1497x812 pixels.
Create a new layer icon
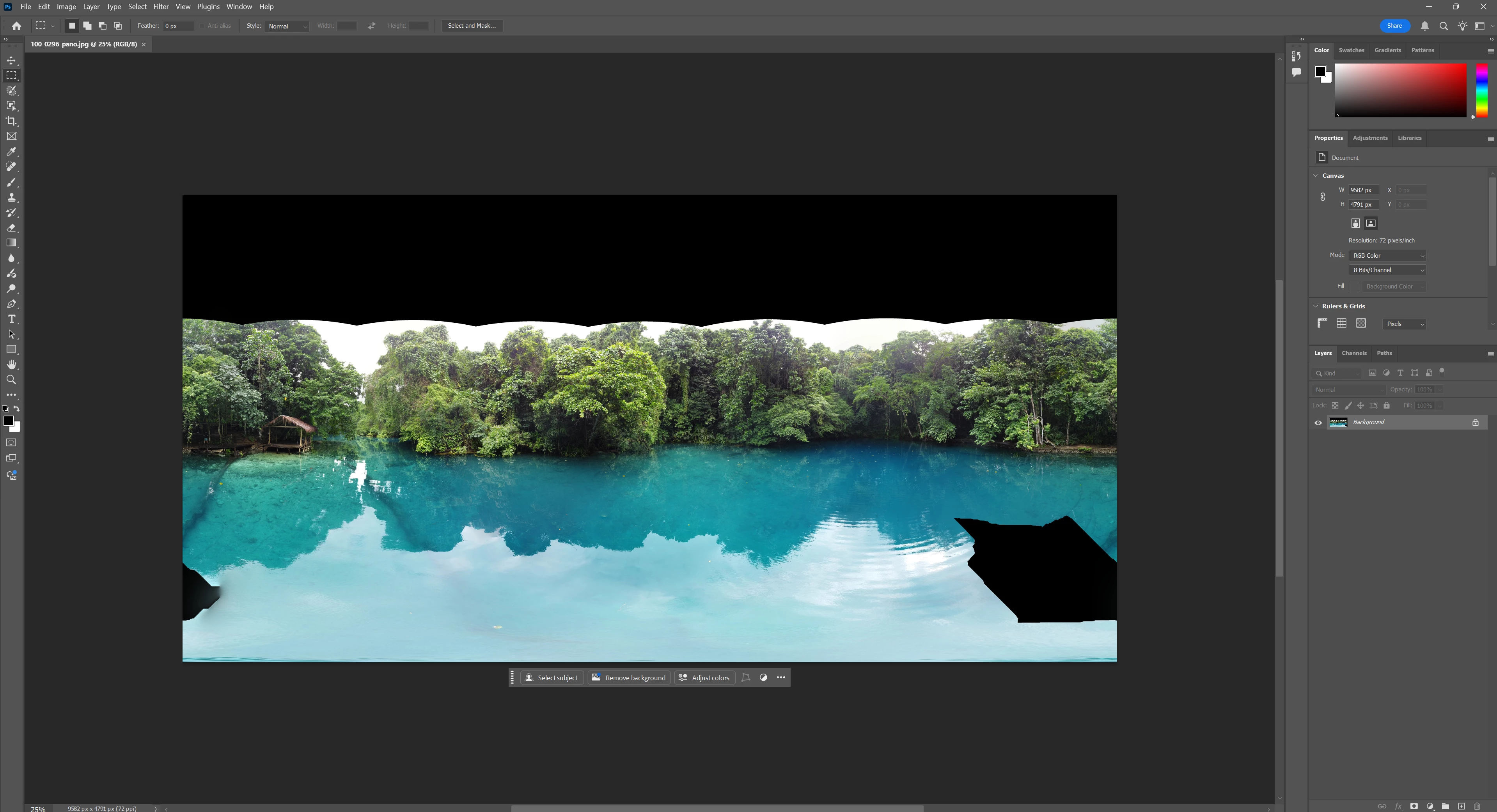(x=1461, y=806)
